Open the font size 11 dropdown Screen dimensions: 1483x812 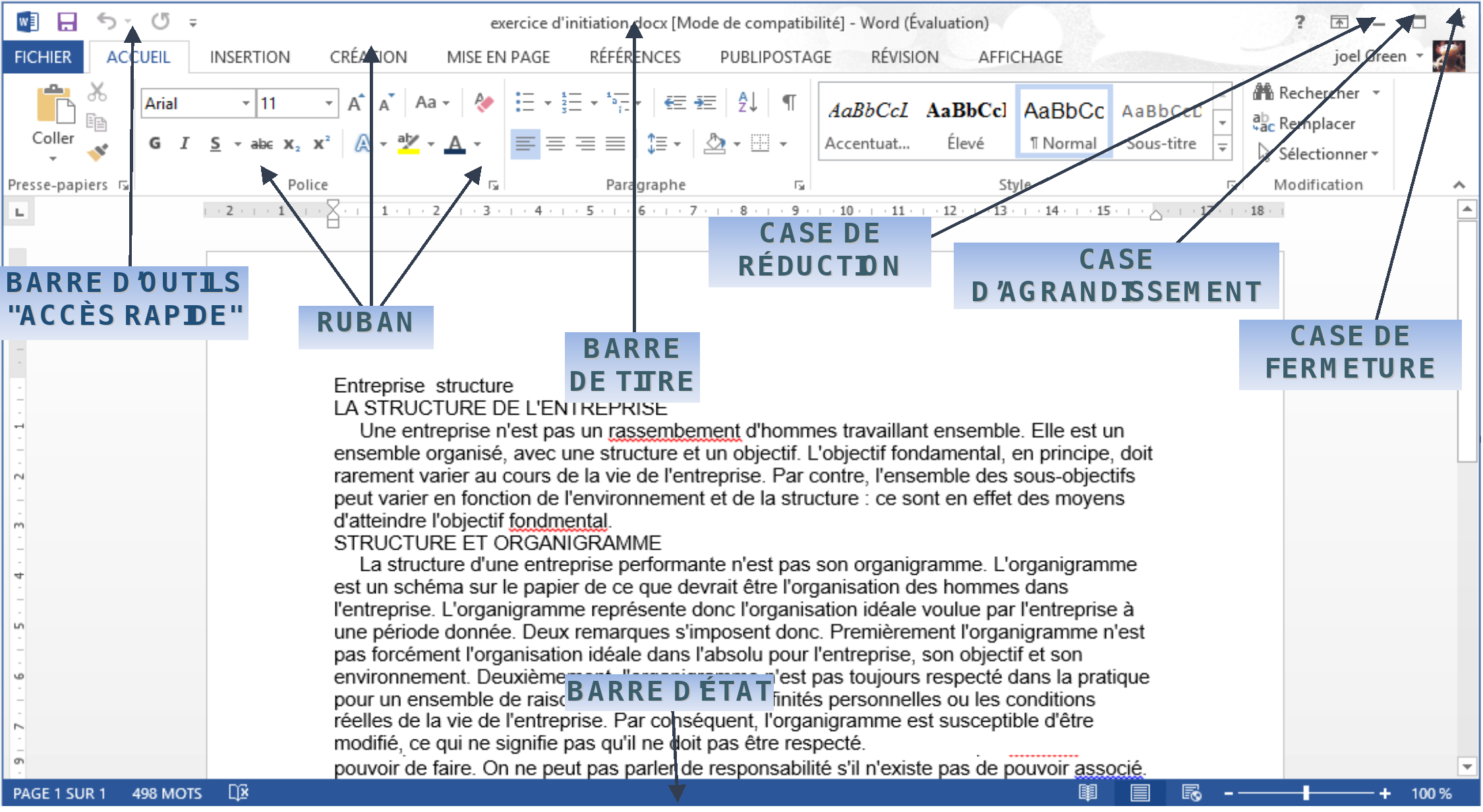tap(328, 103)
